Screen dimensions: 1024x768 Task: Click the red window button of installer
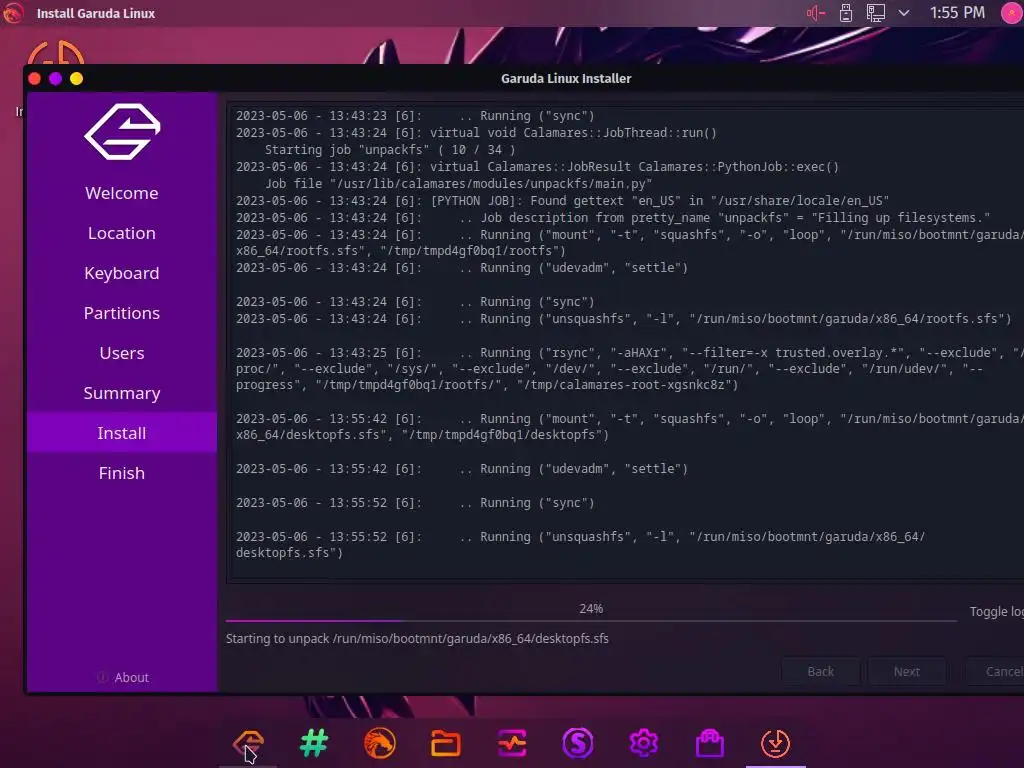click(x=35, y=78)
